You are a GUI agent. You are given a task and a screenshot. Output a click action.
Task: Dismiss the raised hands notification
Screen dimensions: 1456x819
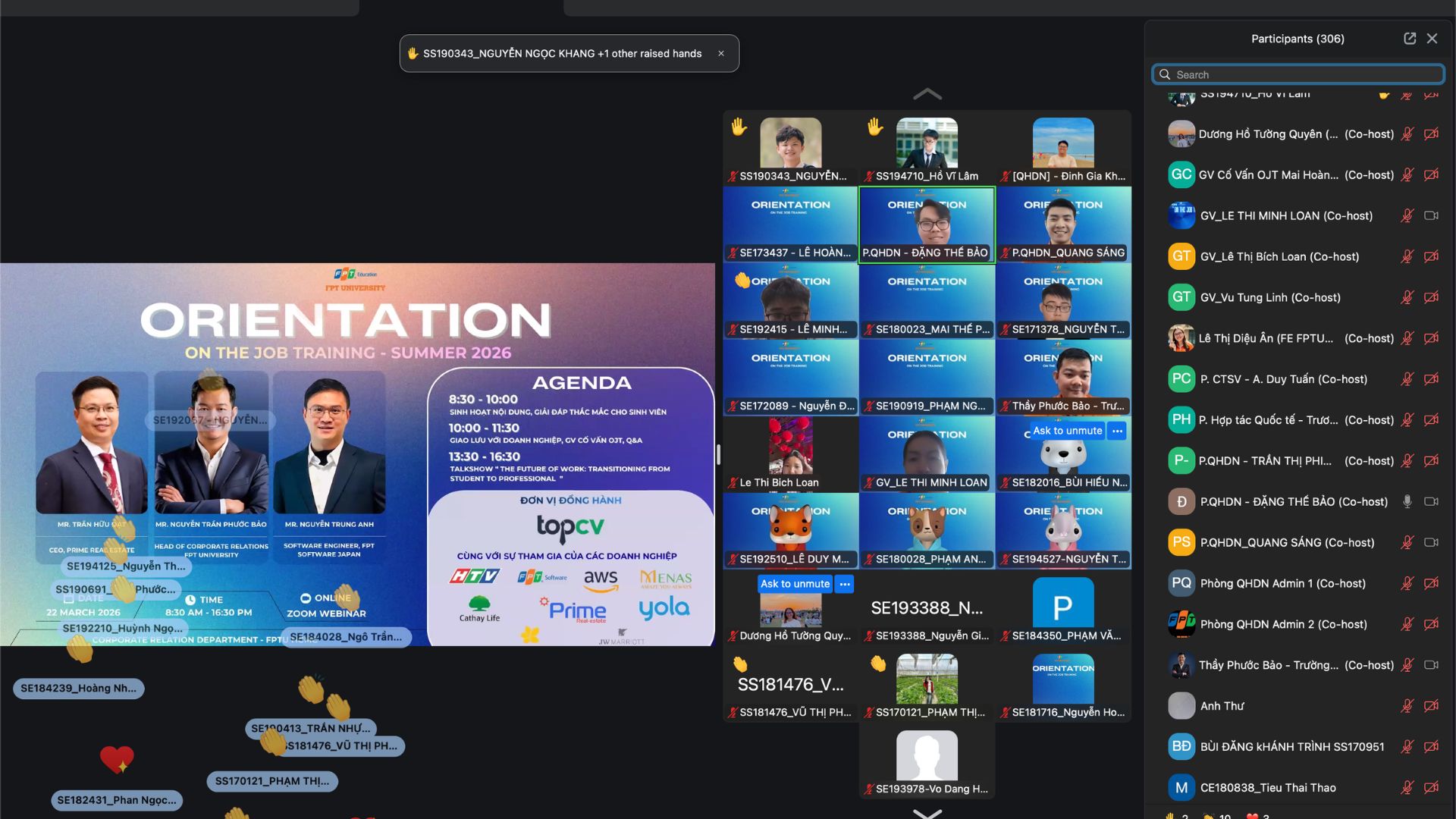(x=721, y=54)
